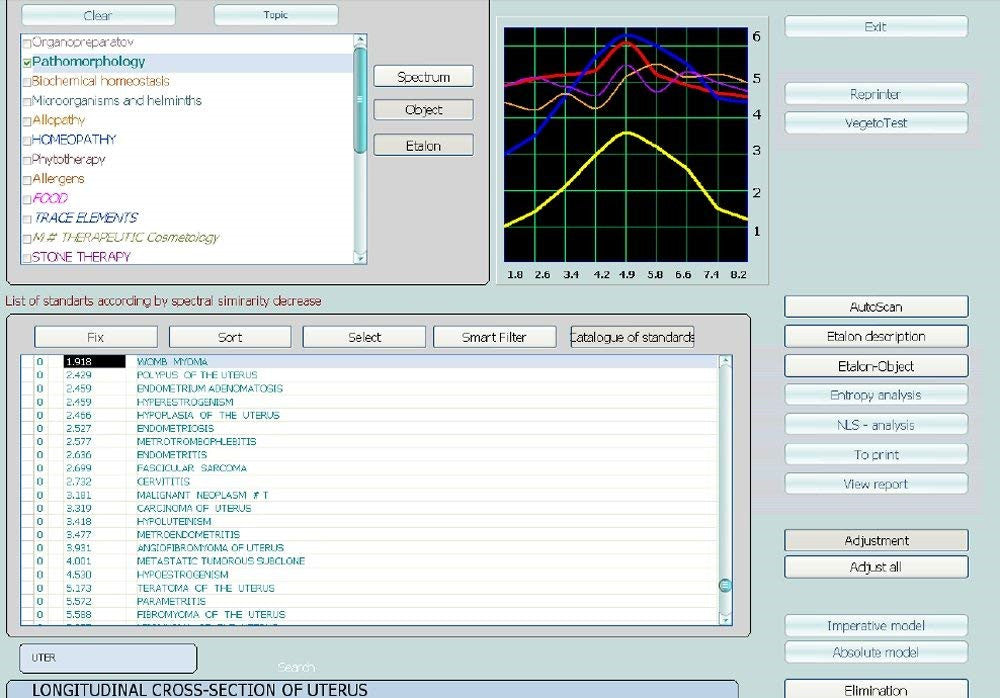Start an Entropy analysis
The height and width of the screenshot is (698, 1000).
pyautogui.click(x=875, y=394)
